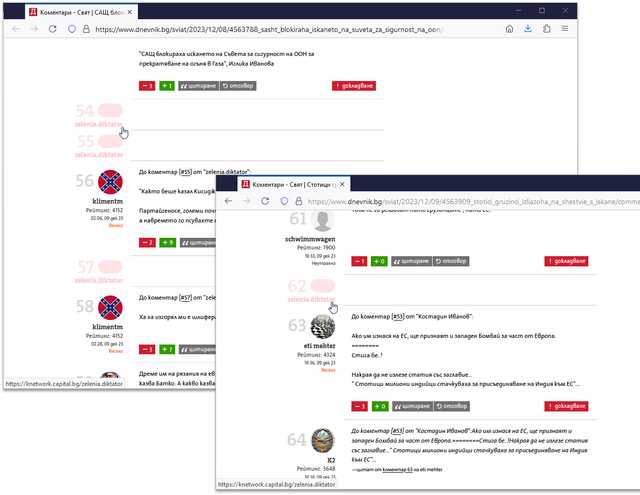
Task: Open the [#57] comment reference link
Action: pyautogui.click(x=185, y=297)
